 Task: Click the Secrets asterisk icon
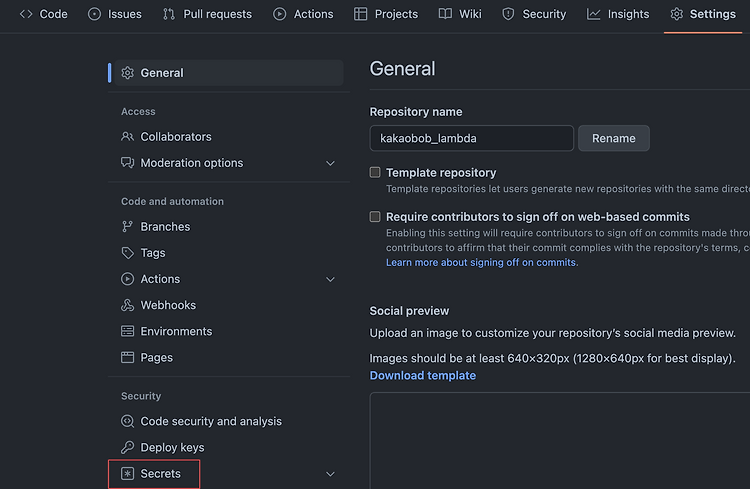[x=127, y=474]
